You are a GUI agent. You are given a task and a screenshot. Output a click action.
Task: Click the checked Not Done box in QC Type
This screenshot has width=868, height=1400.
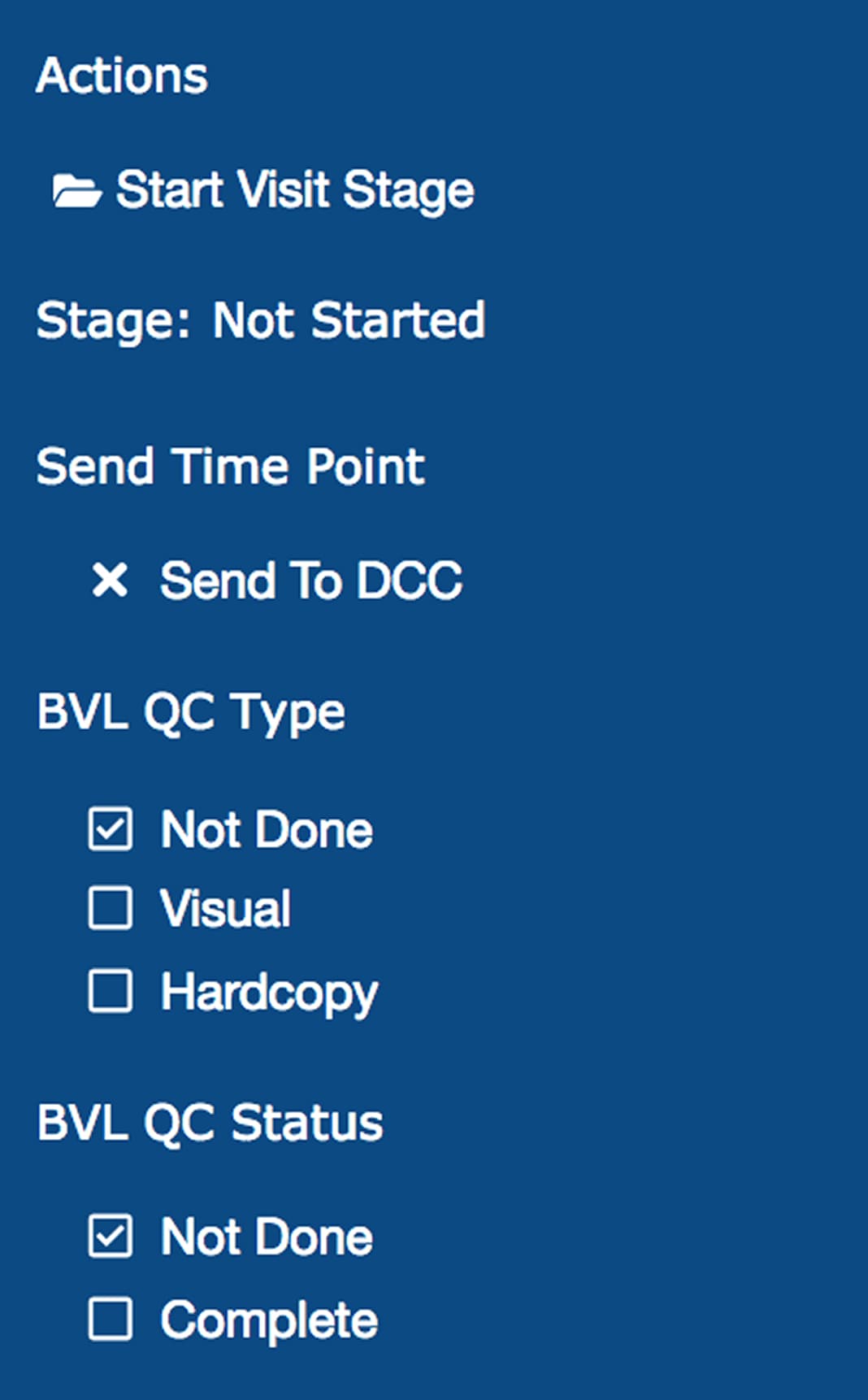click(110, 828)
